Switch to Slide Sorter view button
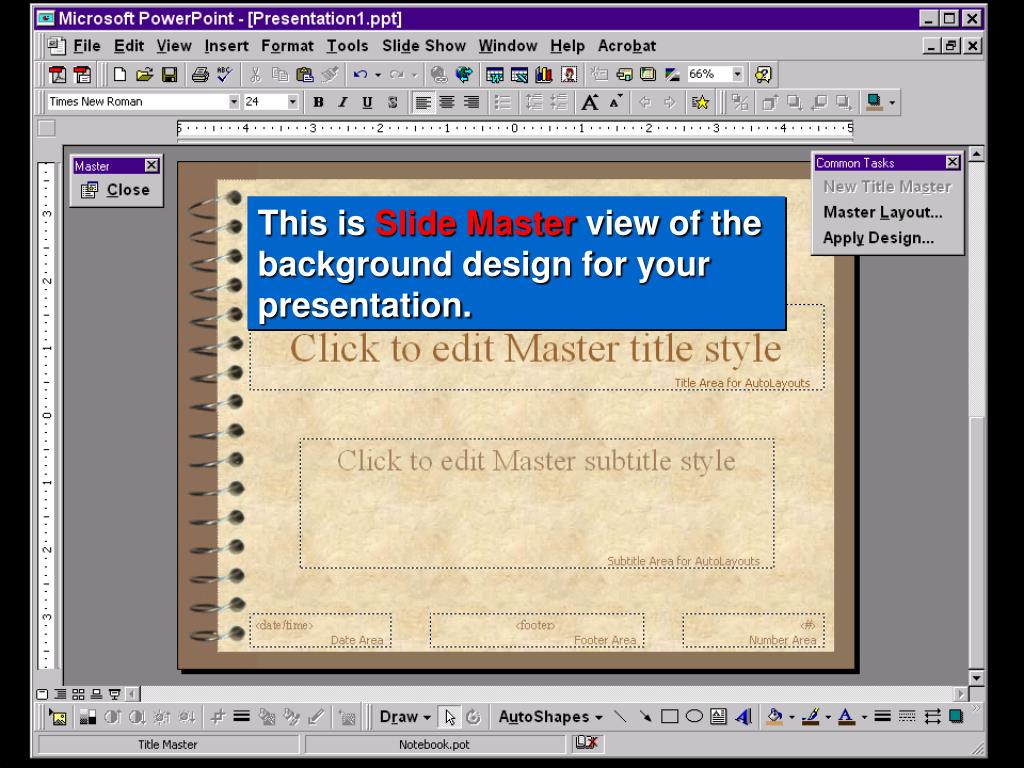This screenshot has width=1024, height=768. [x=78, y=694]
